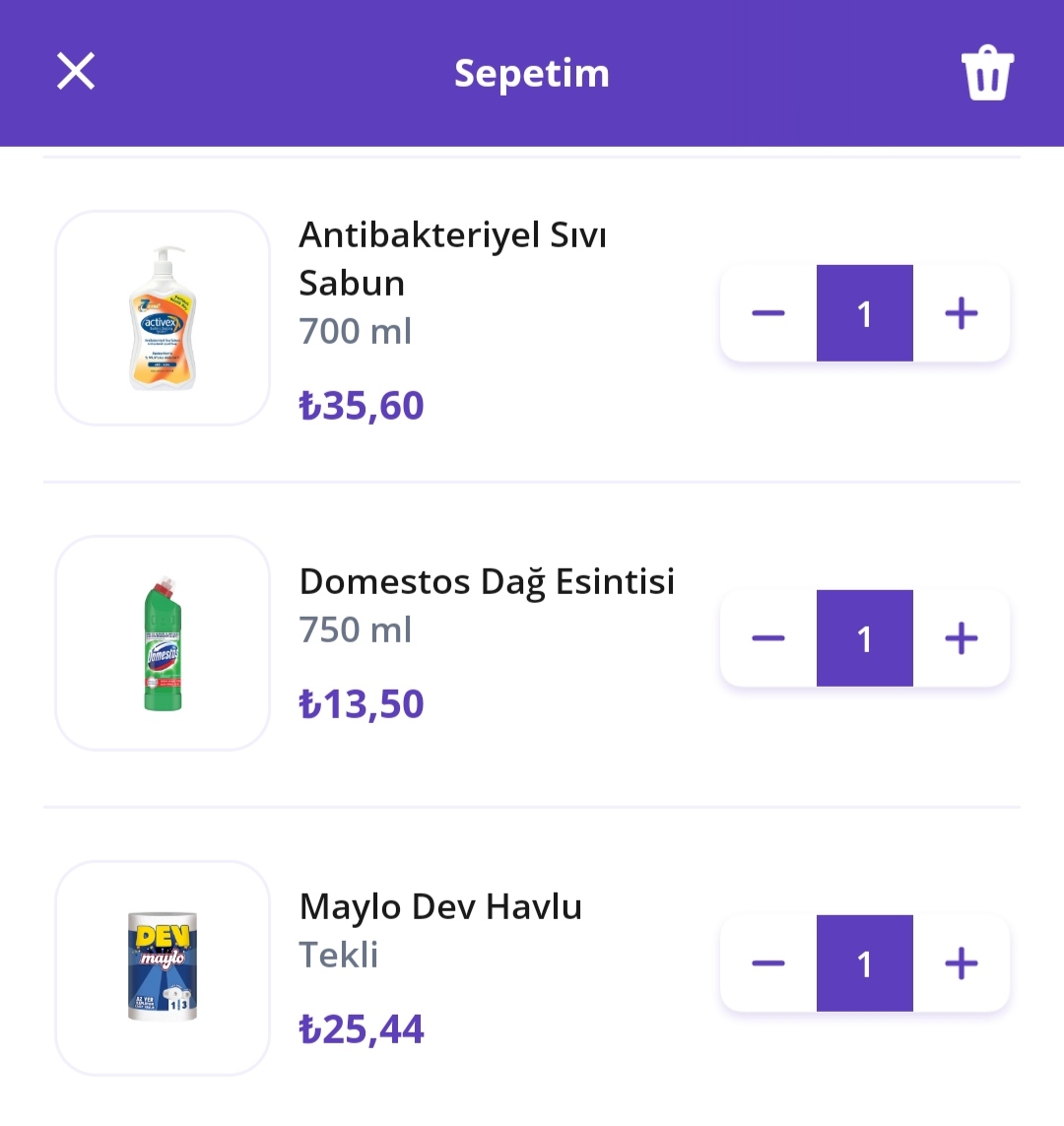Increase Maylo Dev Havlu quantity
Screen dimensions: 1064x1126
point(962,963)
